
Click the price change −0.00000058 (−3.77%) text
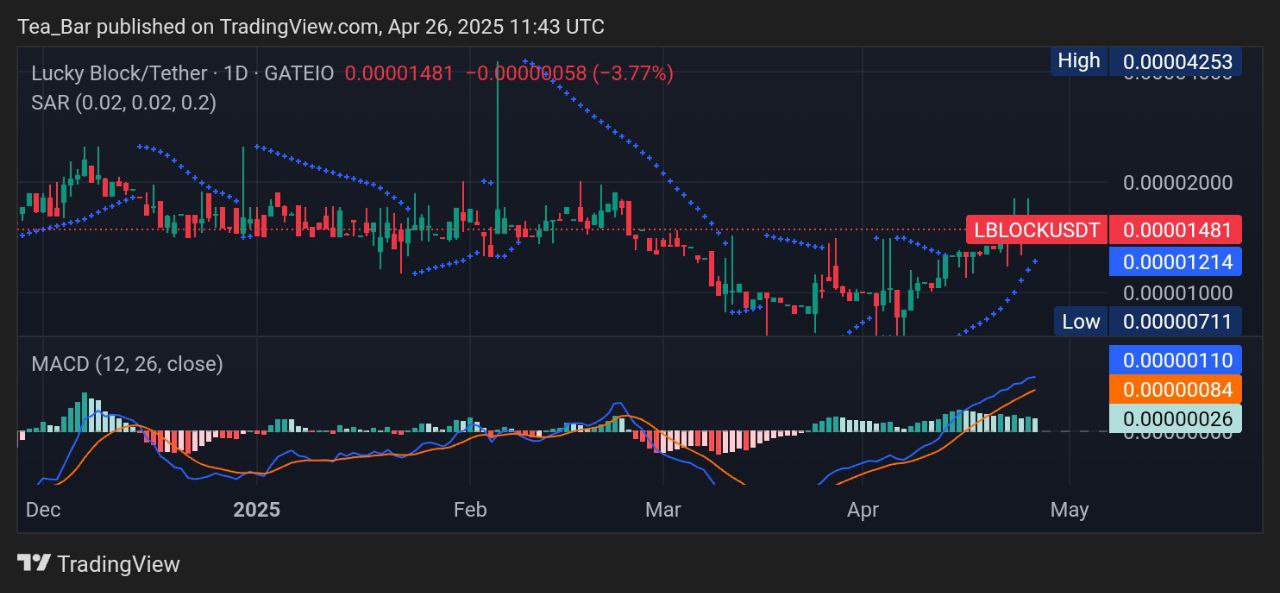pos(570,73)
